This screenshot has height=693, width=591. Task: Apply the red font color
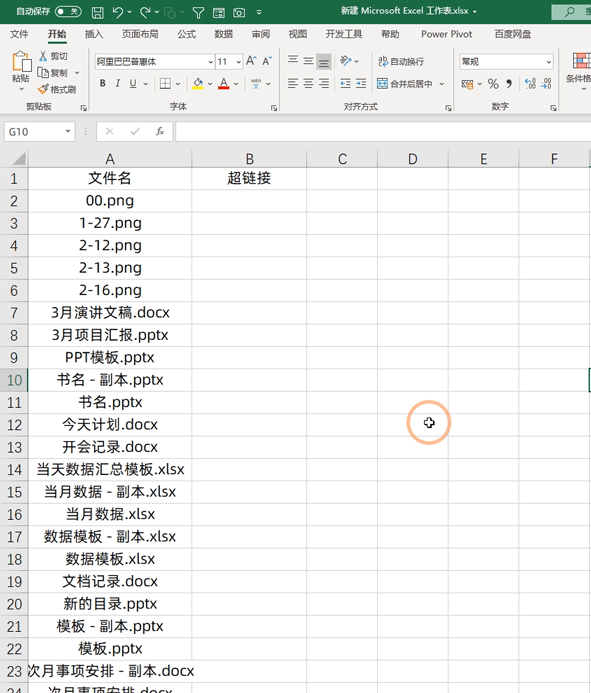tap(224, 84)
